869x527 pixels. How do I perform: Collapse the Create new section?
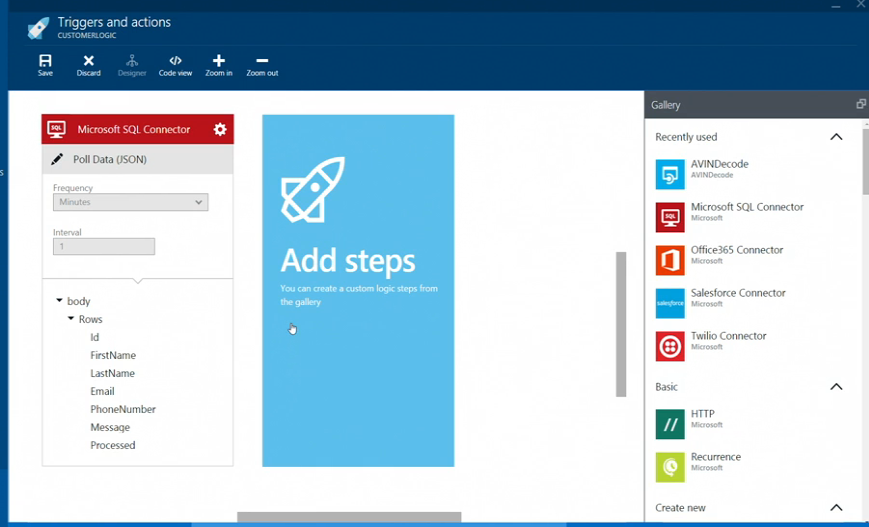tap(836, 508)
